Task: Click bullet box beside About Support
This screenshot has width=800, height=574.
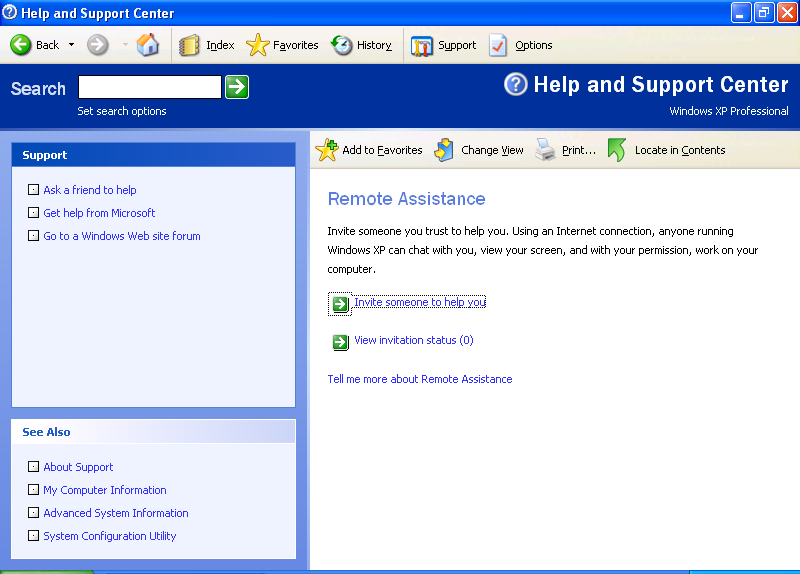Action: (x=33, y=467)
